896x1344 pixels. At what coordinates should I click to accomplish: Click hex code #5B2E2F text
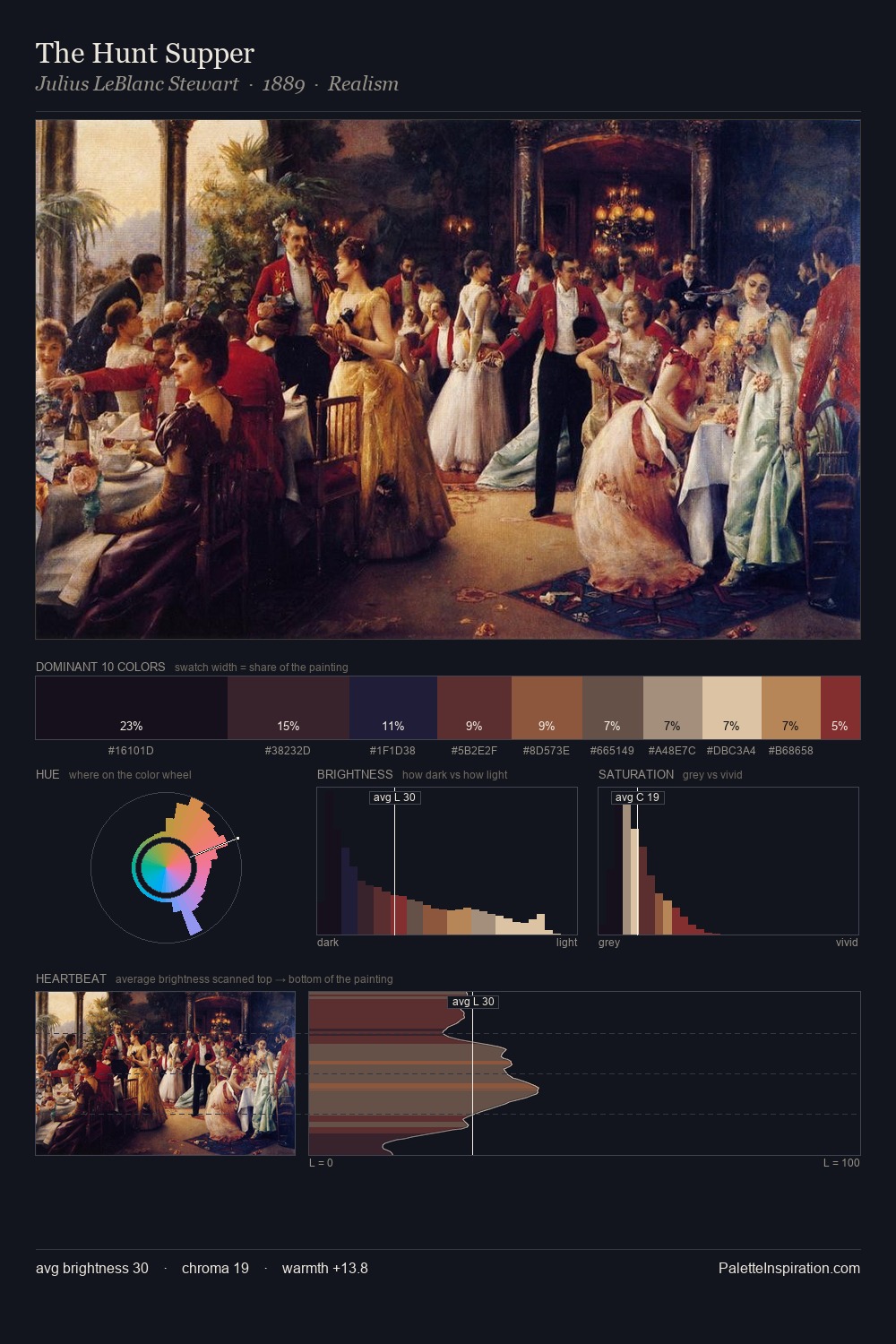tap(474, 751)
